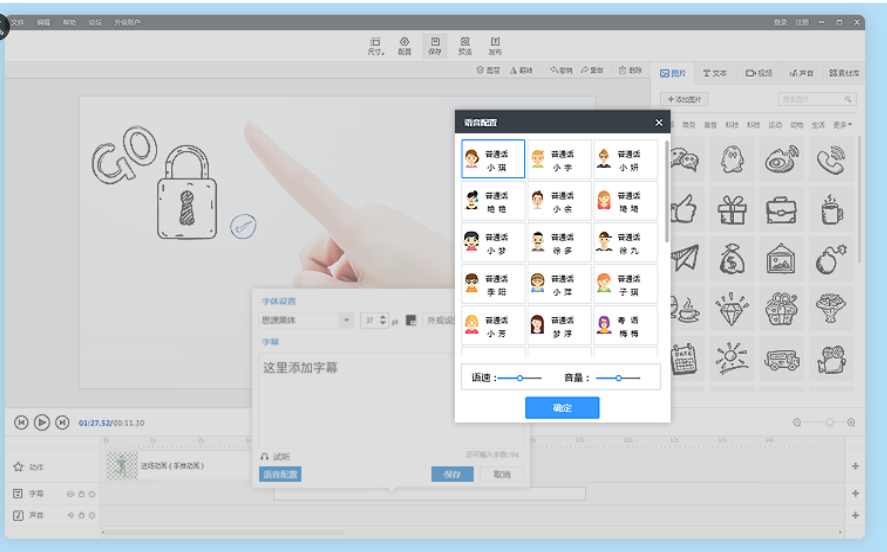Select the Cantonese purple-haired 梅梅 voice
The width and height of the screenshot is (887, 552).
625,326
